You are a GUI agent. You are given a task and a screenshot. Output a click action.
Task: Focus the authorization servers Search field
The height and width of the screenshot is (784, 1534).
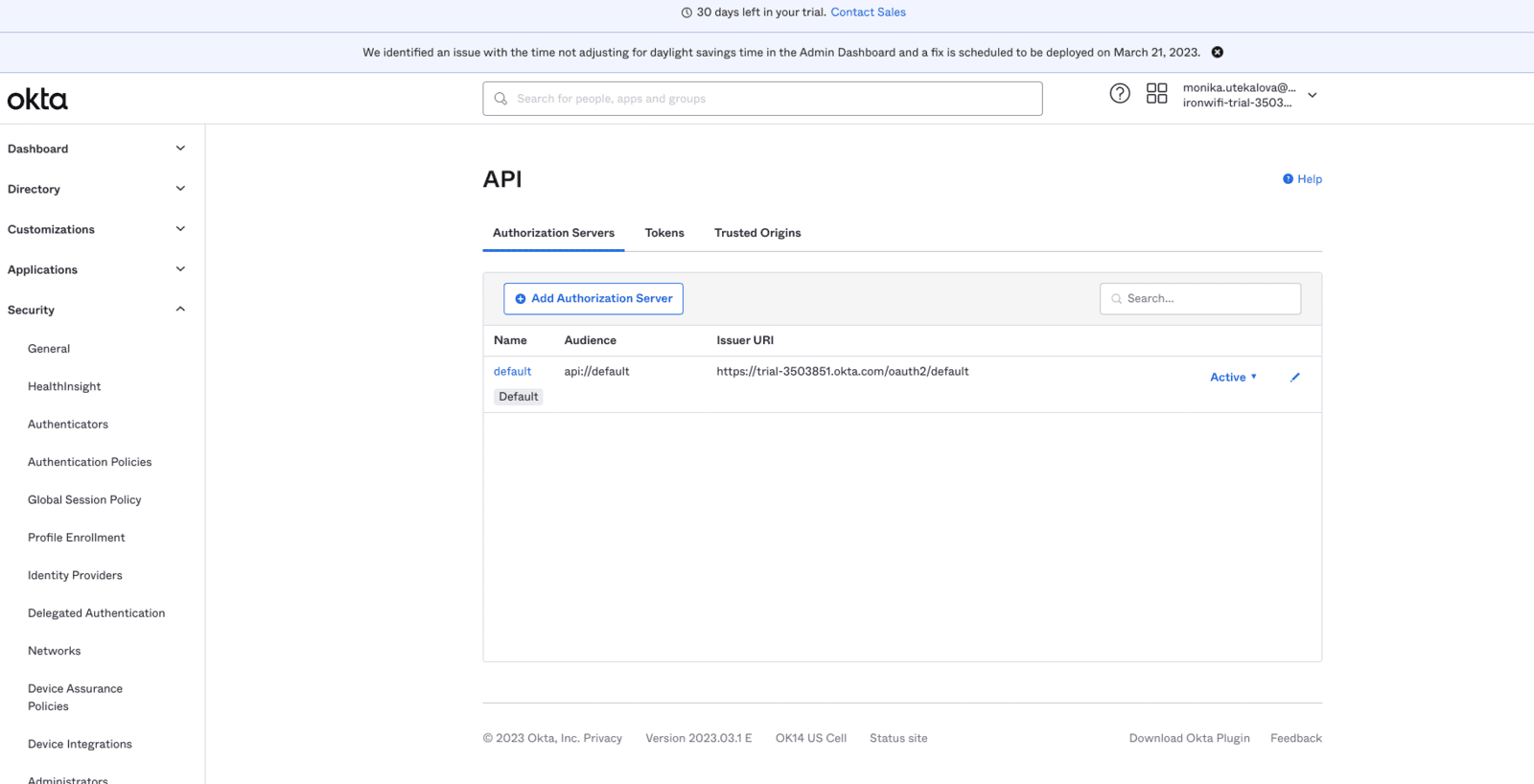tap(1200, 299)
